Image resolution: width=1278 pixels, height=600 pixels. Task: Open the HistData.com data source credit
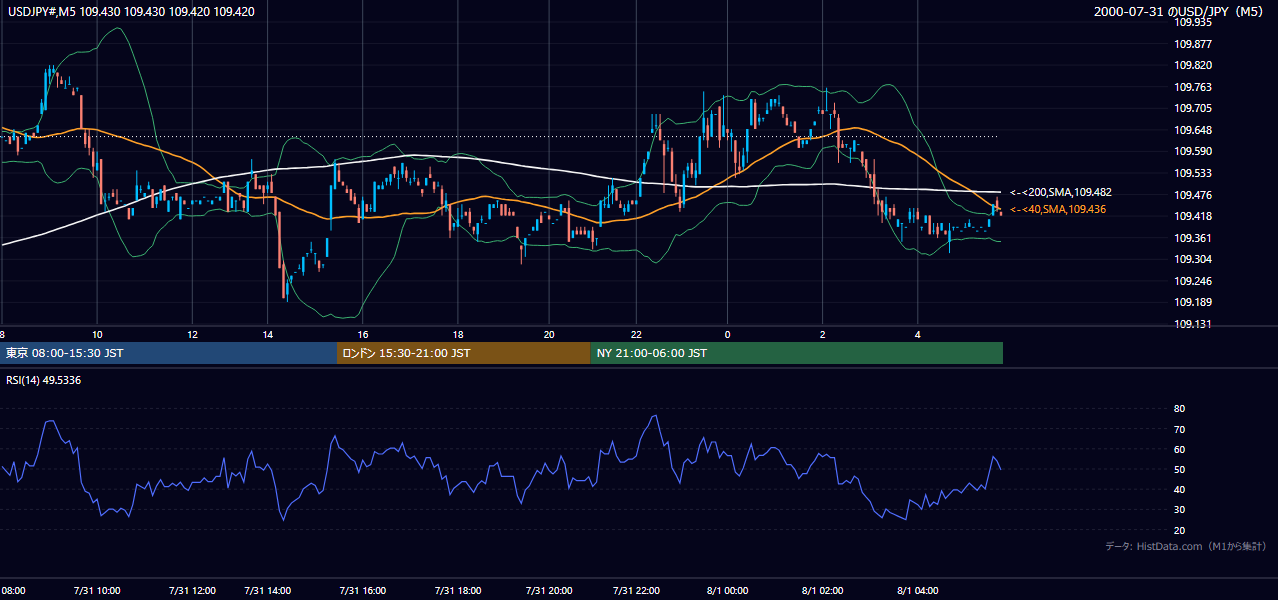pyautogui.click(x=1186, y=546)
